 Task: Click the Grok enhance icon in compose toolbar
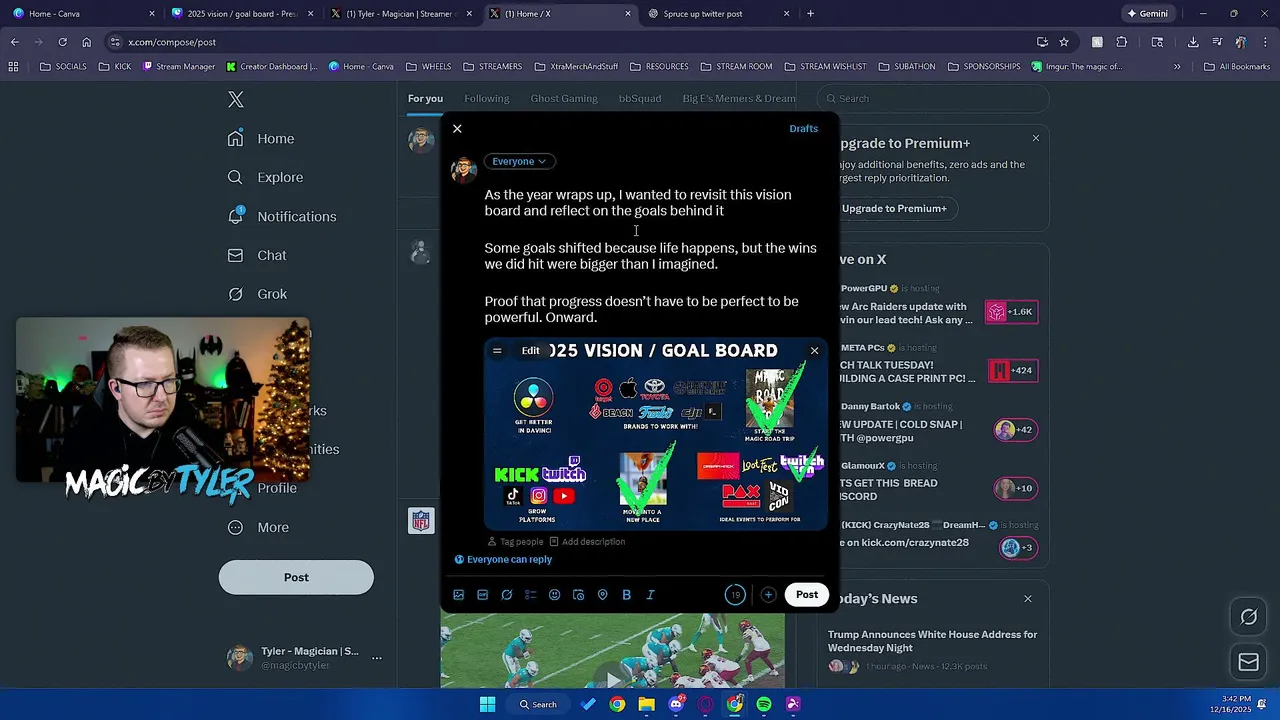click(x=507, y=595)
